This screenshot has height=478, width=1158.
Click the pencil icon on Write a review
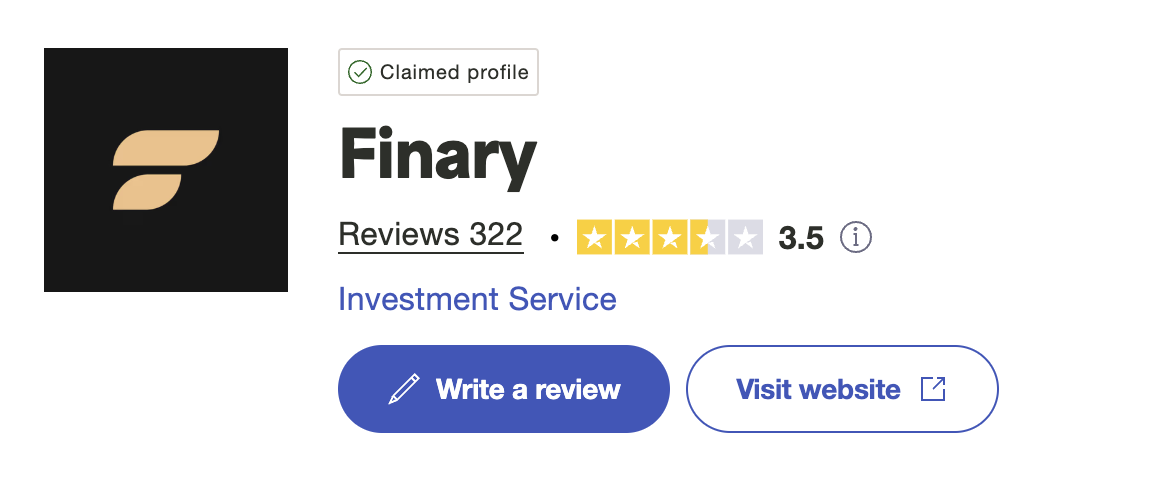pyautogui.click(x=404, y=389)
